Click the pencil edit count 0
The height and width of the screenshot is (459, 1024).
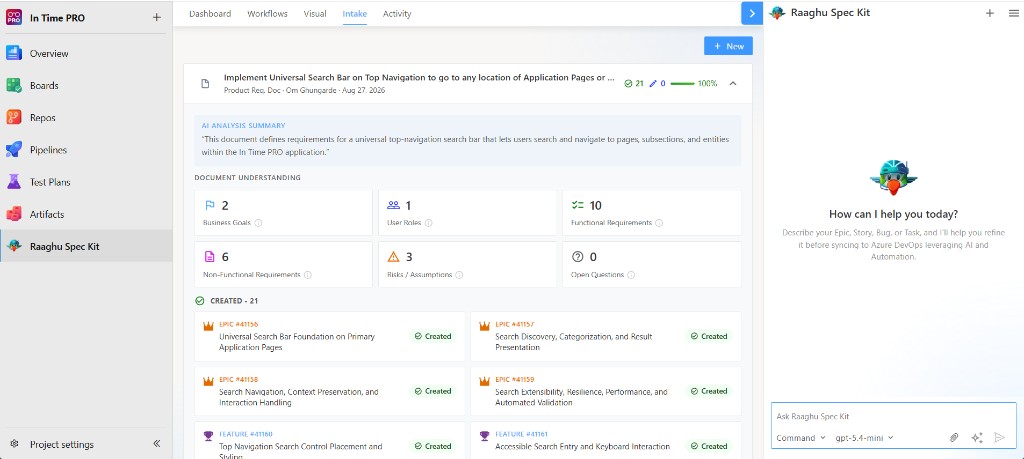[657, 84]
